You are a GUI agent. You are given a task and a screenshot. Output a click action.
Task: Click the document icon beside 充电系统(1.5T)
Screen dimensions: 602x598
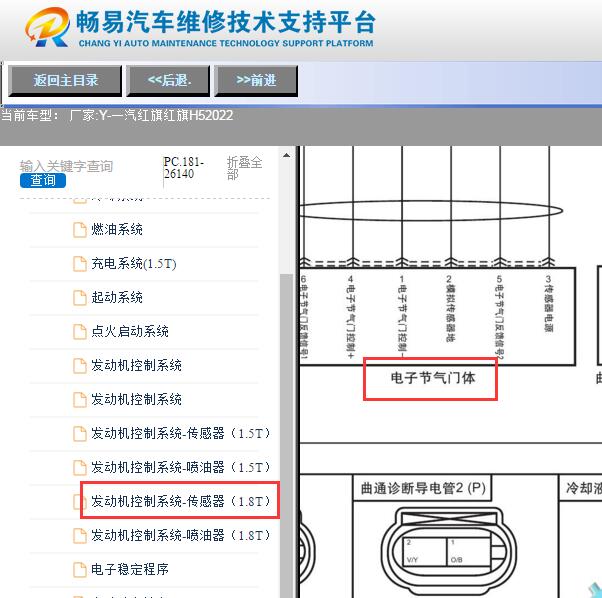80,264
